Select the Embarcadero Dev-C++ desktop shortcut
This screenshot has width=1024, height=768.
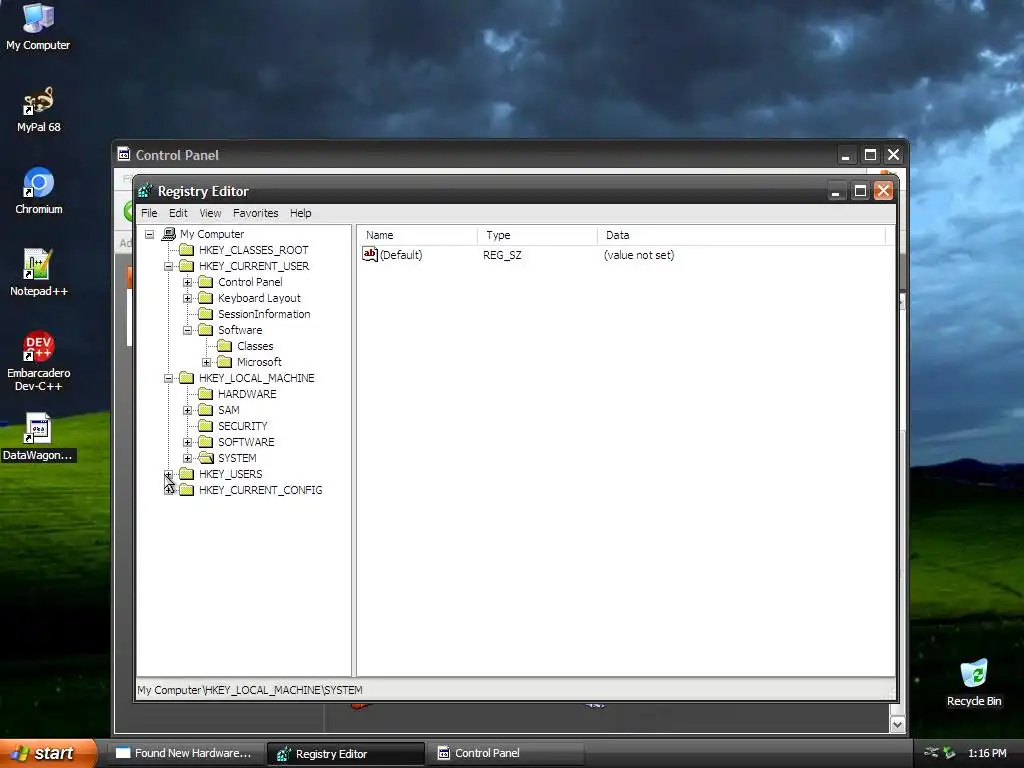point(39,362)
